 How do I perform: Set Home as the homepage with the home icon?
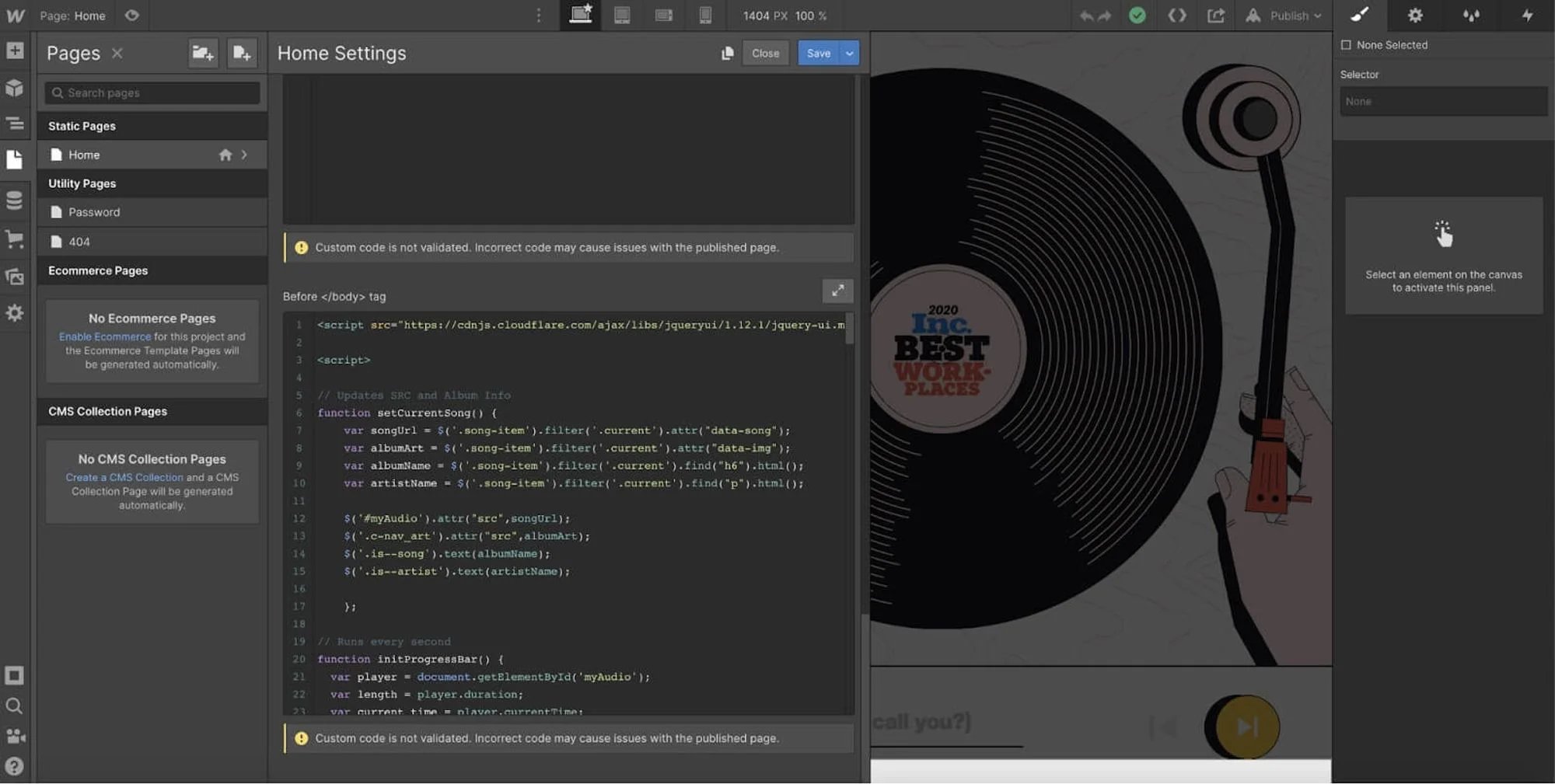(x=225, y=155)
